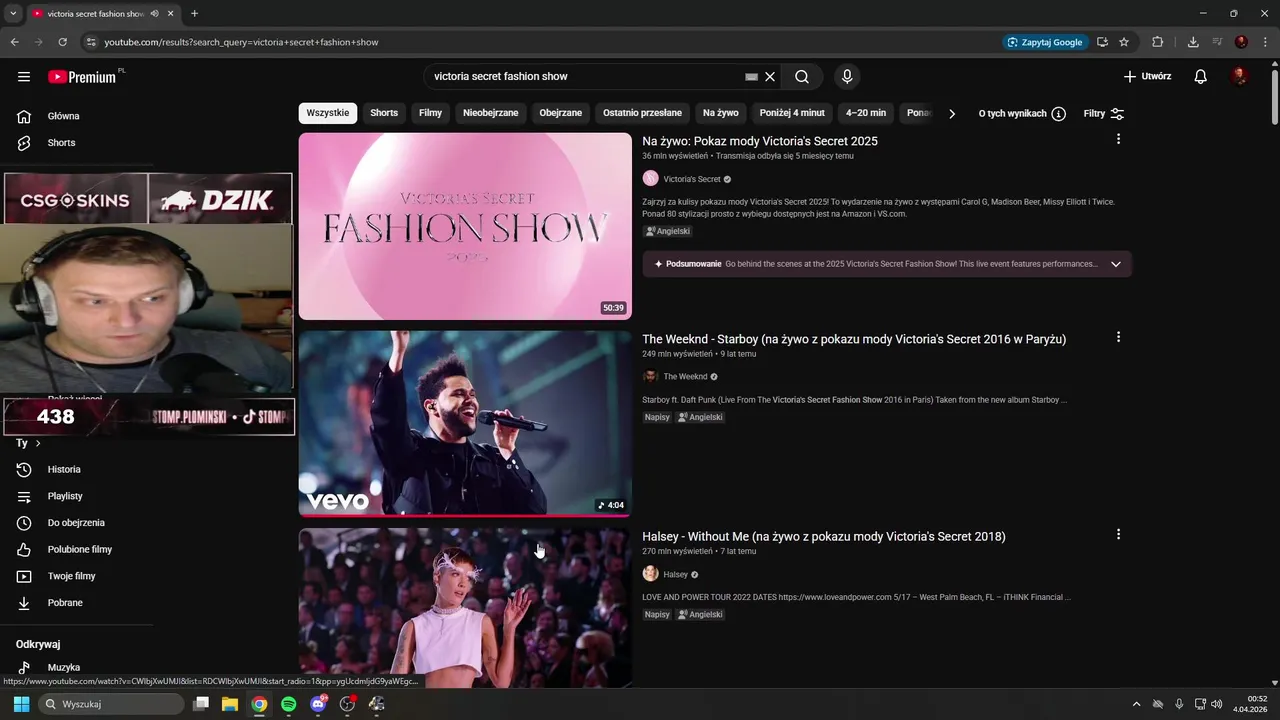1280x720 pixels.
Task: Click the info icon next to O tych wynikach
Action: click(x=1058, y=114)
